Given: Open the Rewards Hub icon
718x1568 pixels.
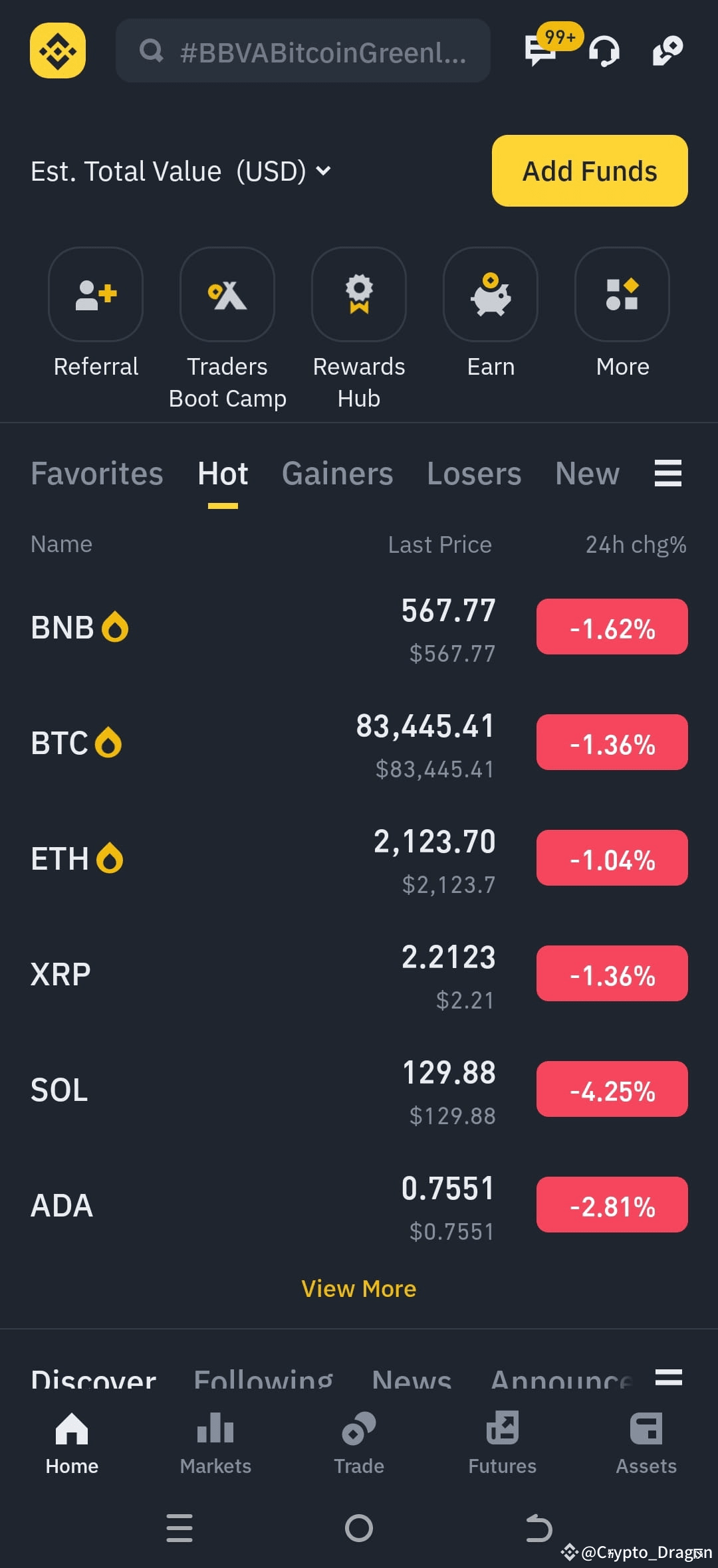Looking at the screenshot, I should point(359,294).
